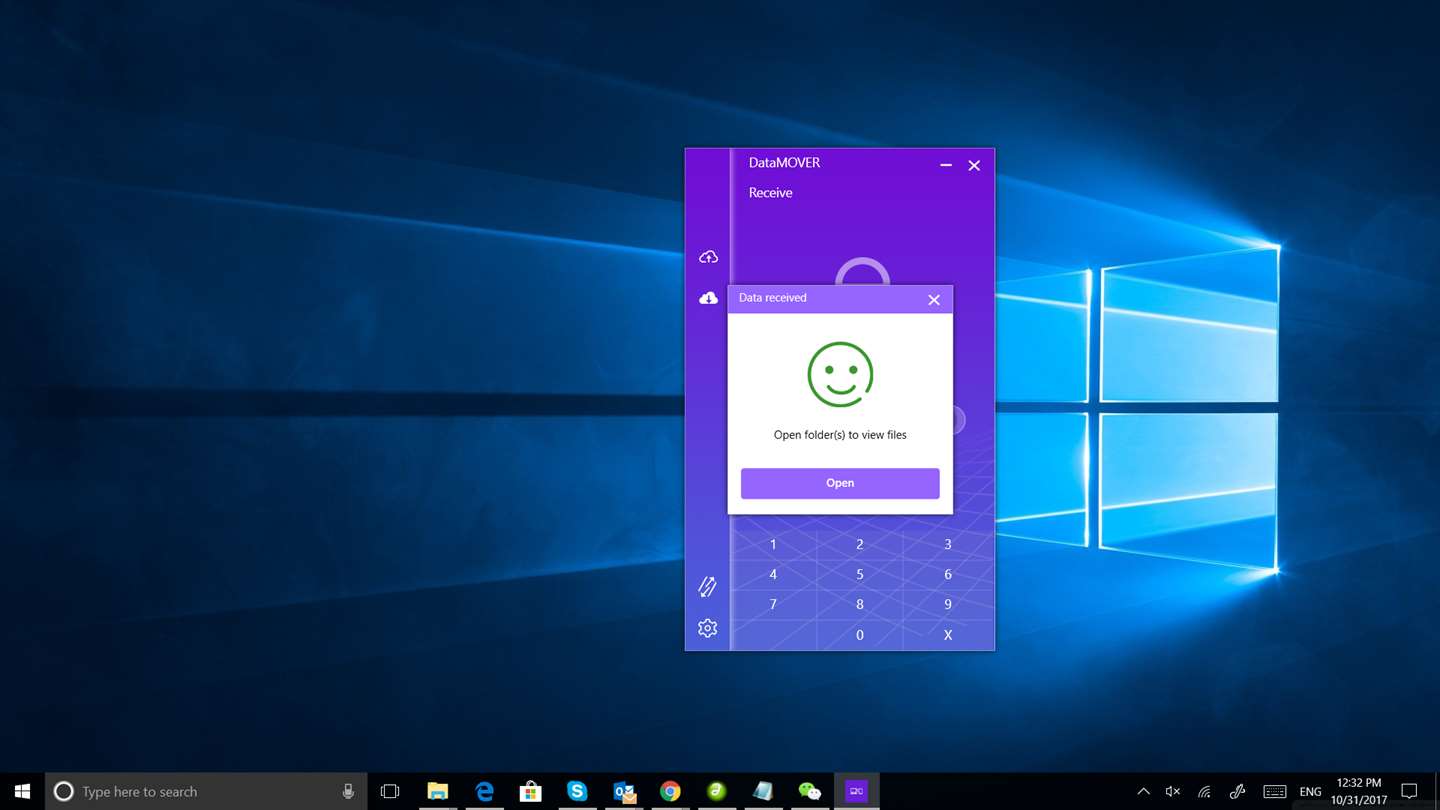The image size is (1440, 810).
Task: Click the "Data received" dialog title
Action: coord(773,298)
